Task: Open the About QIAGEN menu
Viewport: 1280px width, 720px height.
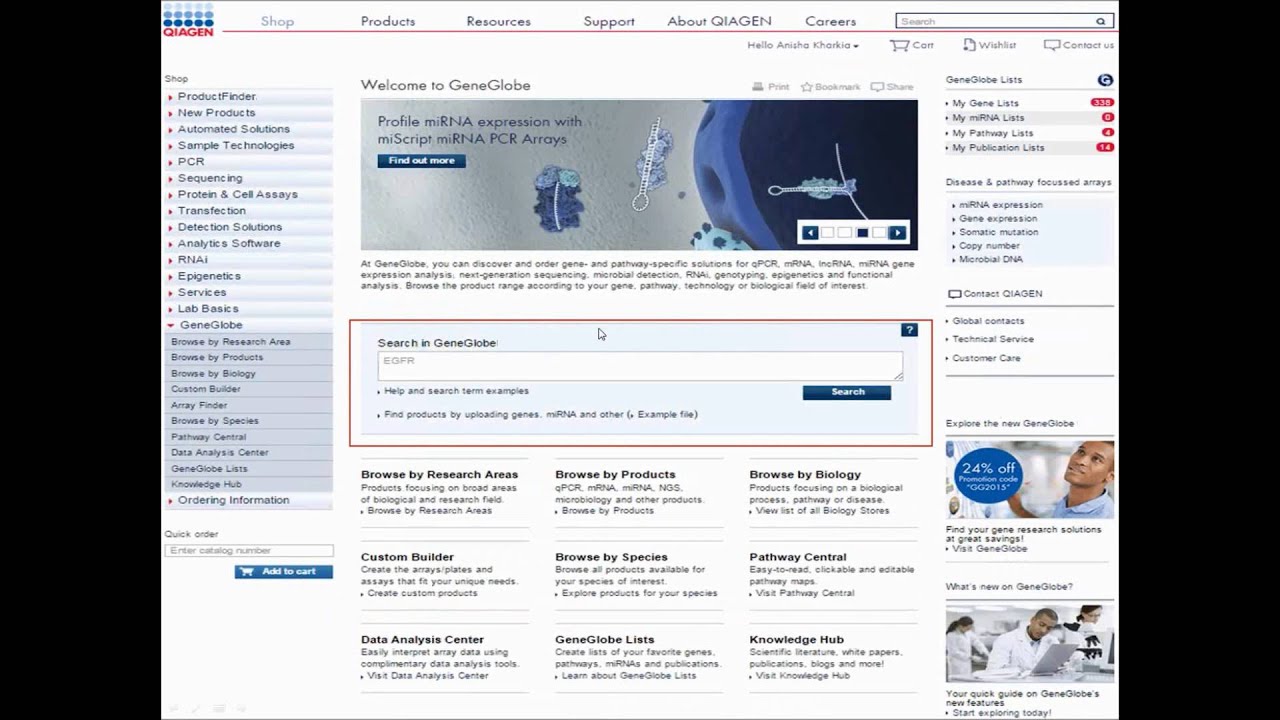Action: 719,21
